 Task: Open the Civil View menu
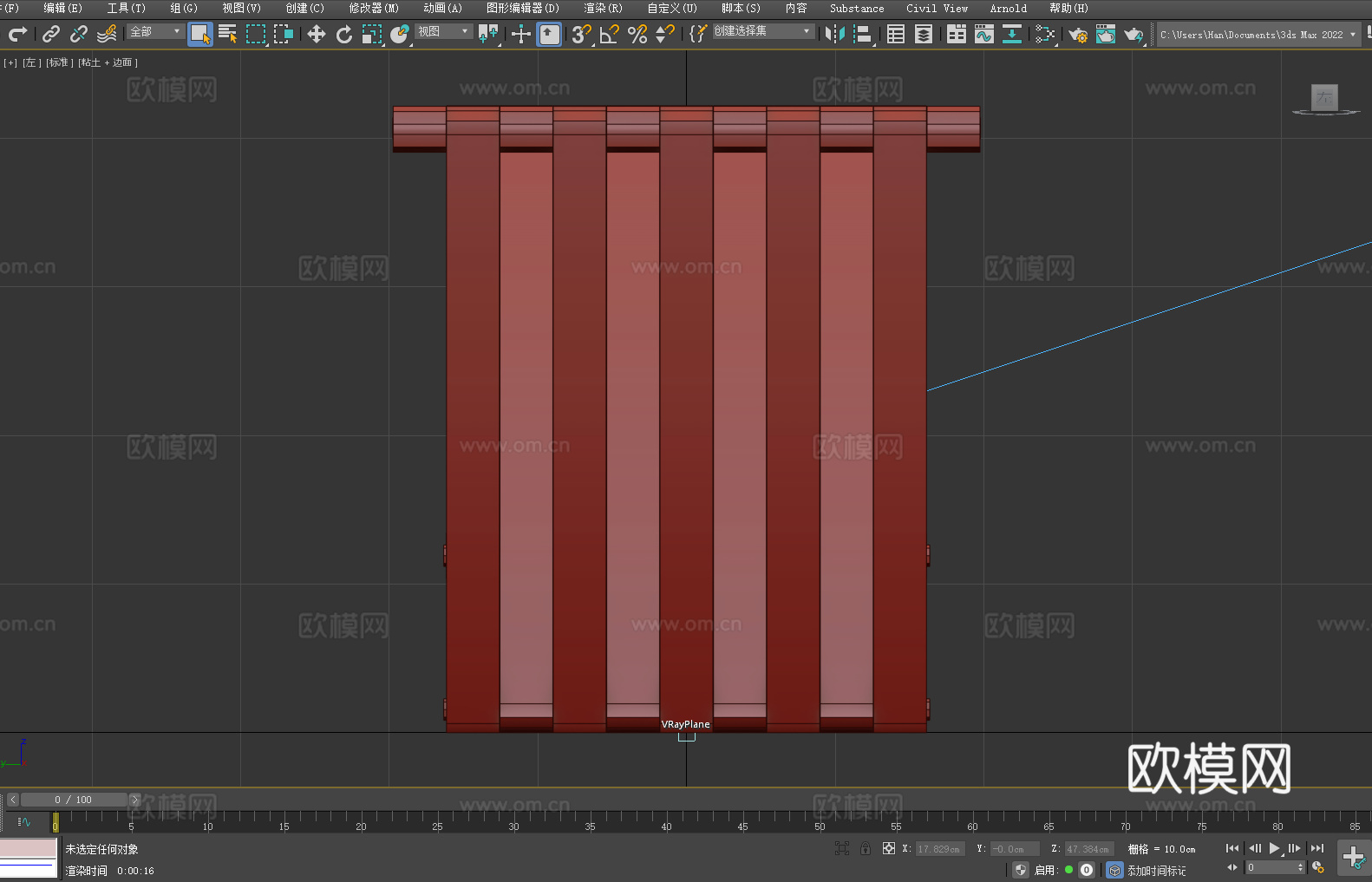pyautogui.click(x=937, y=8)
